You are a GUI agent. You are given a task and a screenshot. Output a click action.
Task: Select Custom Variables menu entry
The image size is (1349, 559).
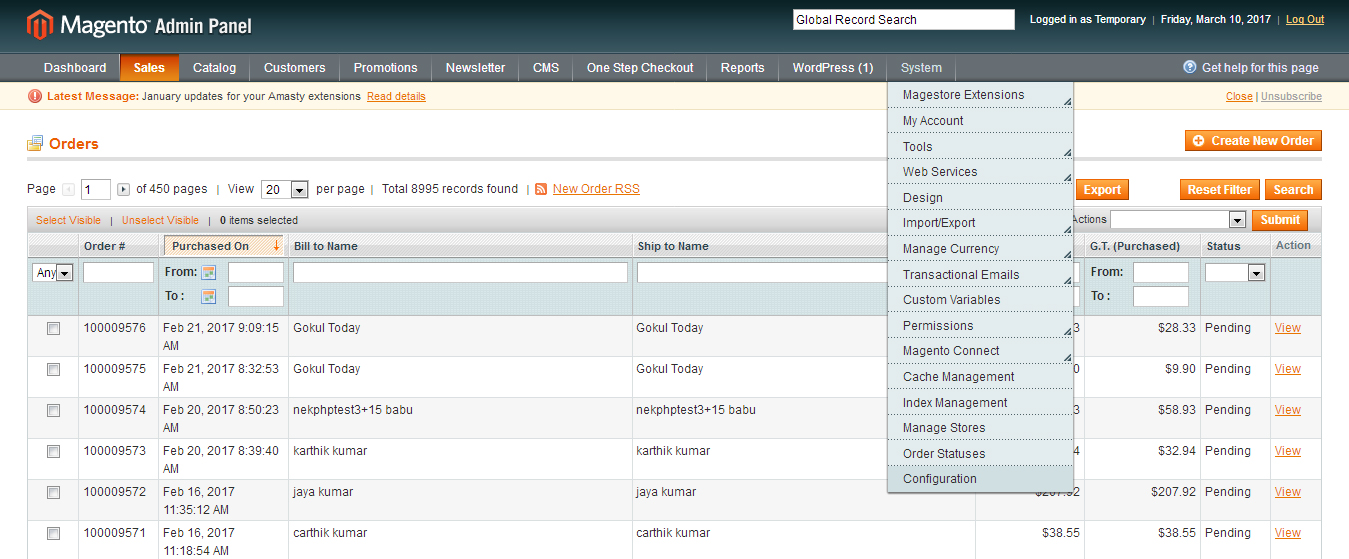click(x=980, y=300)
